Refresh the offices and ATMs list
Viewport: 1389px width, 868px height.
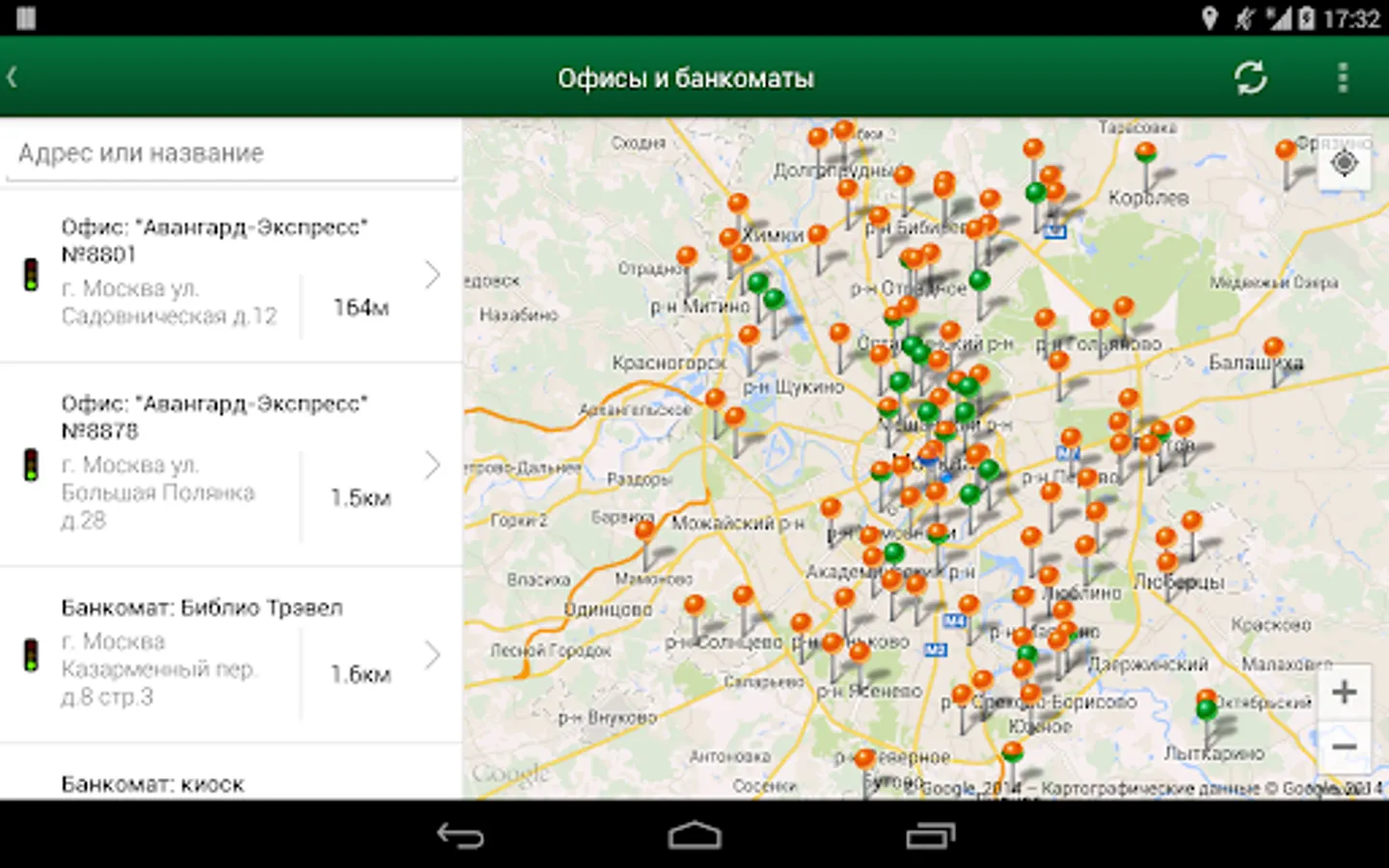point(1251,77)
